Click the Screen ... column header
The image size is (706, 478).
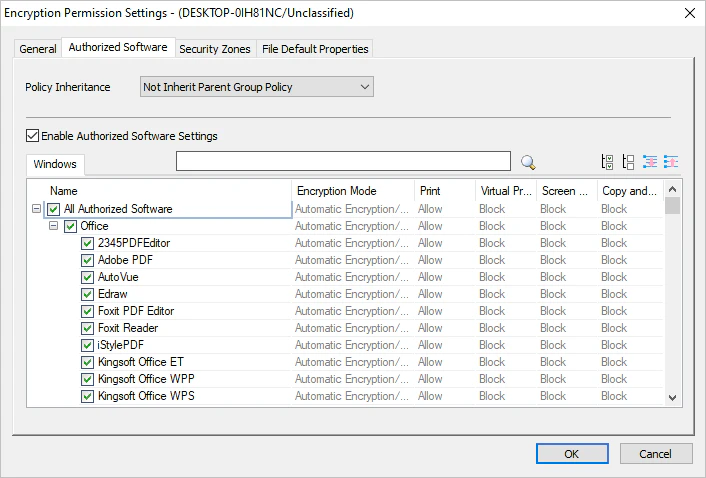coord(567,191)
